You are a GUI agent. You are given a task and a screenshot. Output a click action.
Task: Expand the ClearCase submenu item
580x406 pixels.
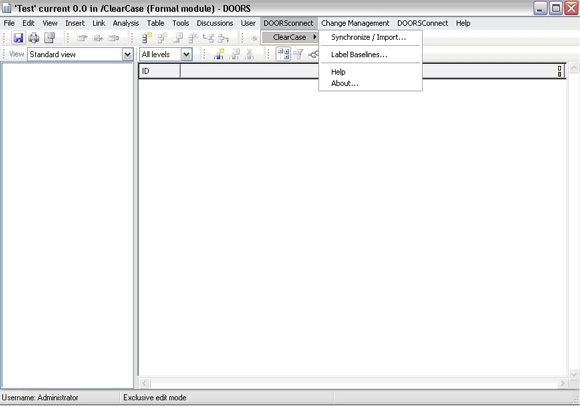pos(290,37)
